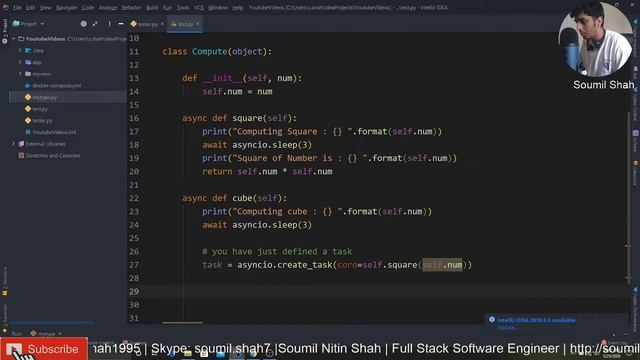Click the IntelliJ IDEA 2019.3.5 available notification
Viewport: 640px width, 360px height.
click(x=536, y=320)
